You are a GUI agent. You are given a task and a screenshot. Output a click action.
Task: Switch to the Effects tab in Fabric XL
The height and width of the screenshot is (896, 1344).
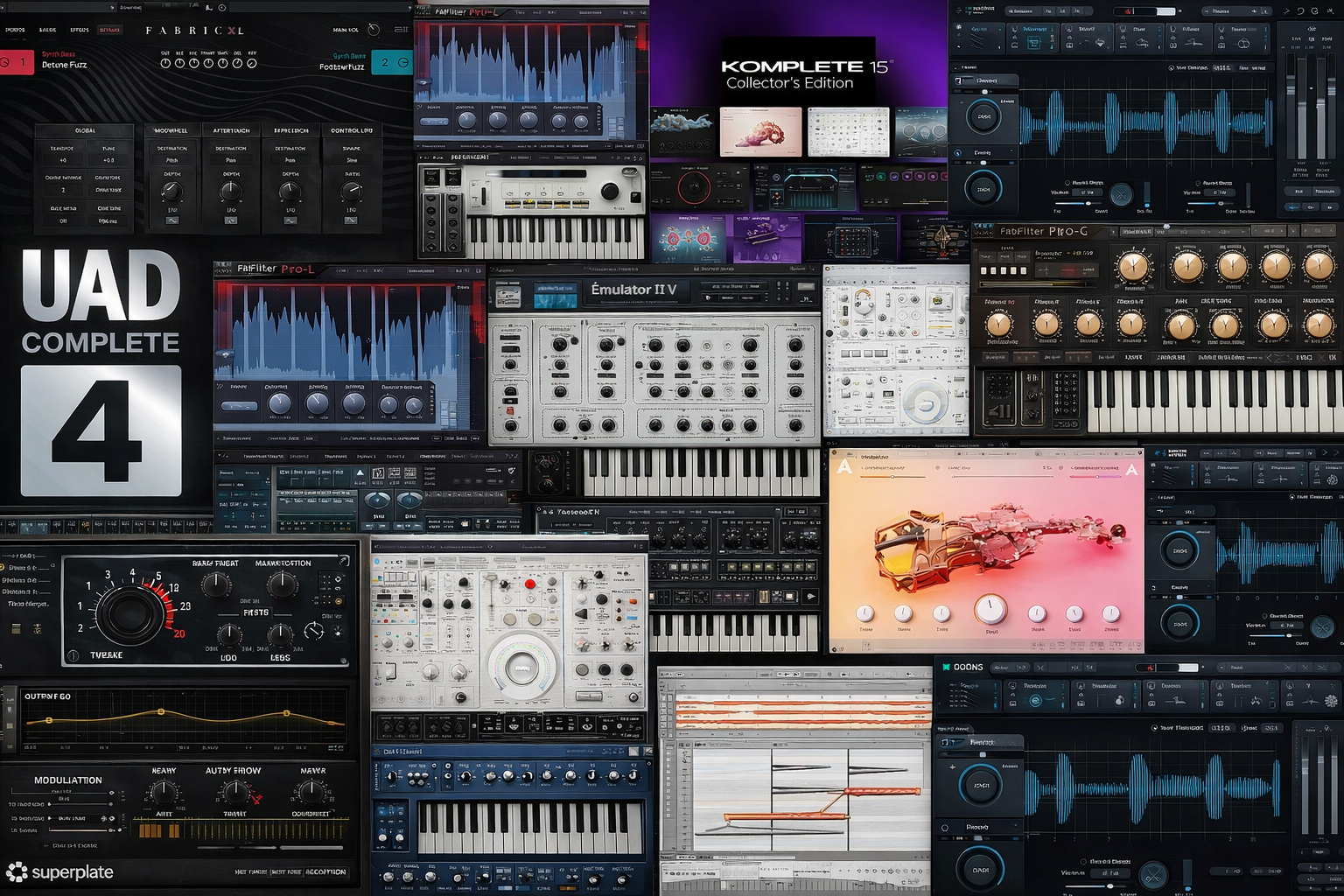click(x=80, y=30)
